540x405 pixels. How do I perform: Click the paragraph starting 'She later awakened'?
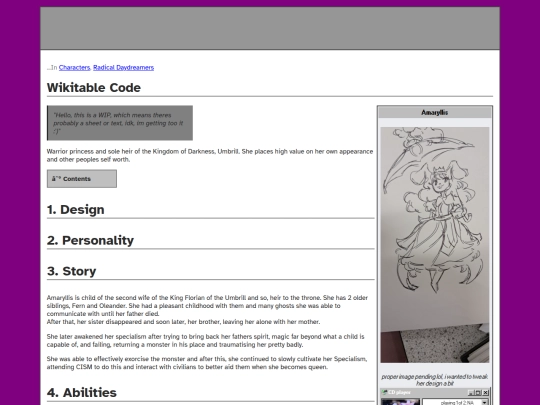pyautogui.click(x=206, y=341)
